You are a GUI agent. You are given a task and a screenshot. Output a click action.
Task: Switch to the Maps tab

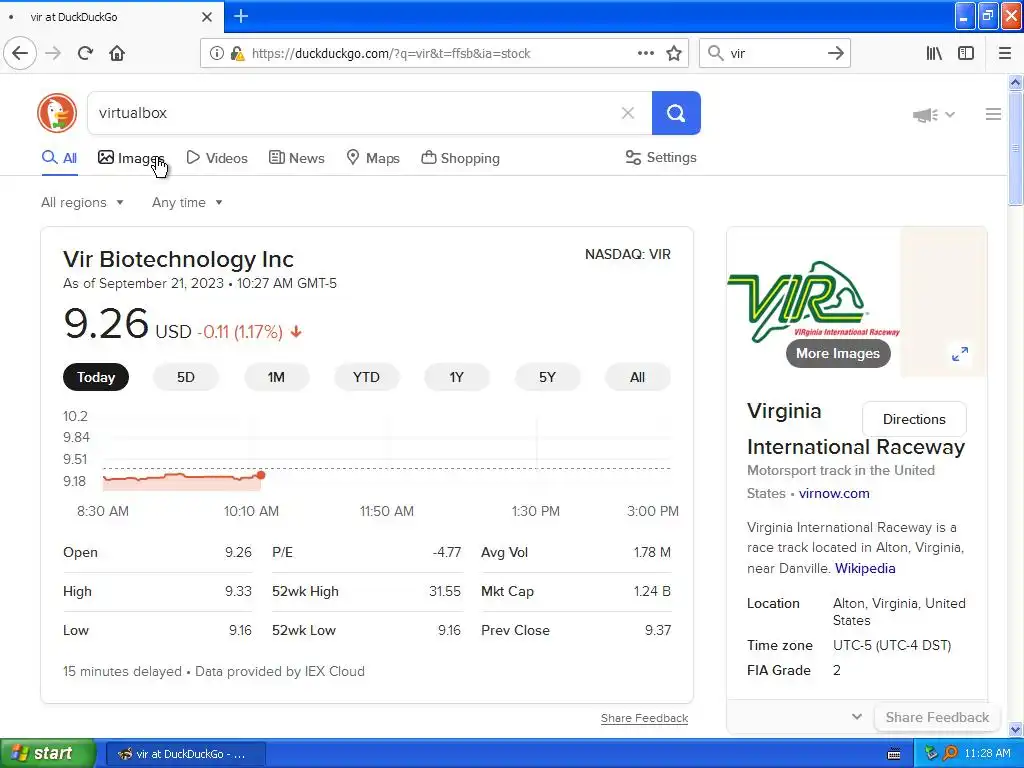pyautogui.click(x=373, y=158)
